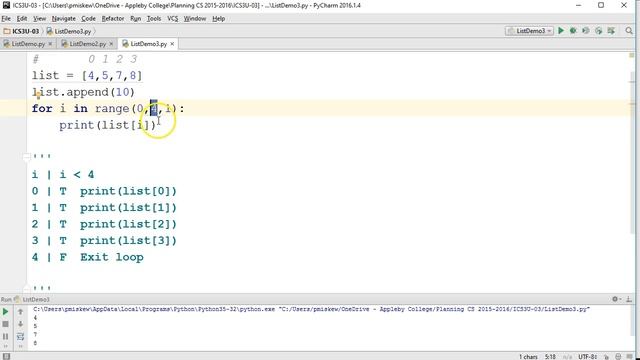Viewport: 640px width, 360px height.
Task: Open the Navigate menu
Action: pos(63,18)
